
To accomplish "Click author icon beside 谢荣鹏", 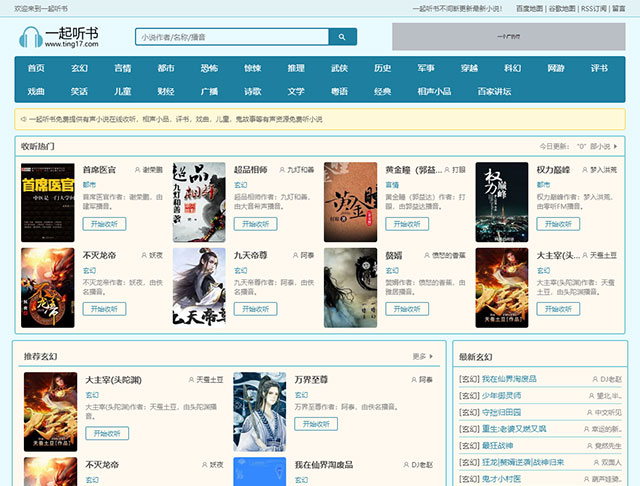I will pyautogui.click(x=136, y=170).
